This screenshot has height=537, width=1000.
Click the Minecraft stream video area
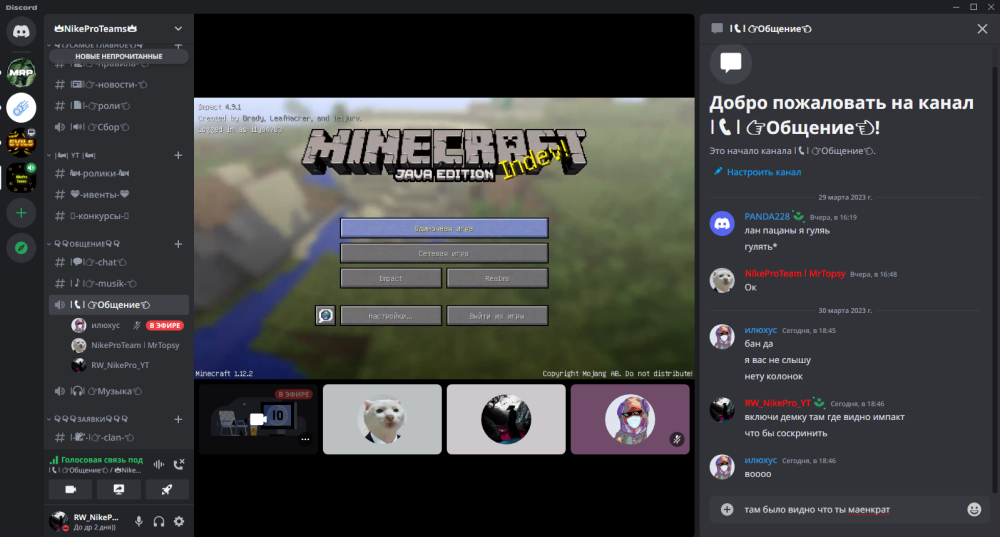pyautogui.click(x=444, y=239)
